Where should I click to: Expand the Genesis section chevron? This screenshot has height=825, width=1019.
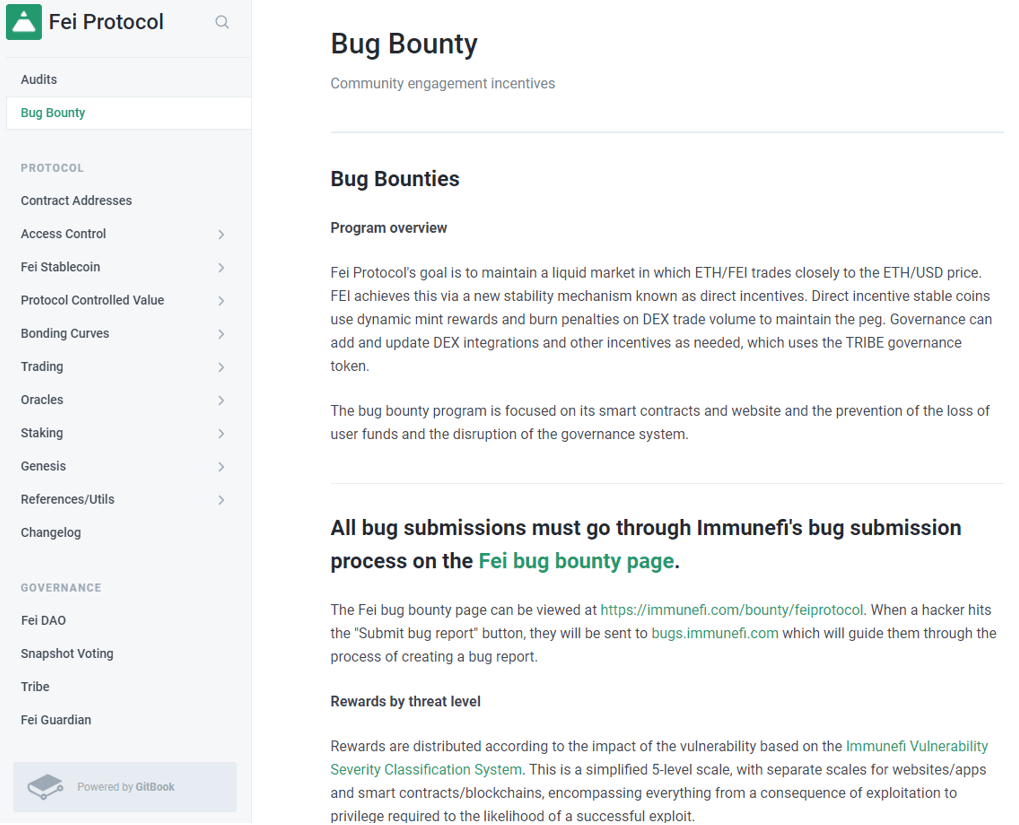(221, 467)
